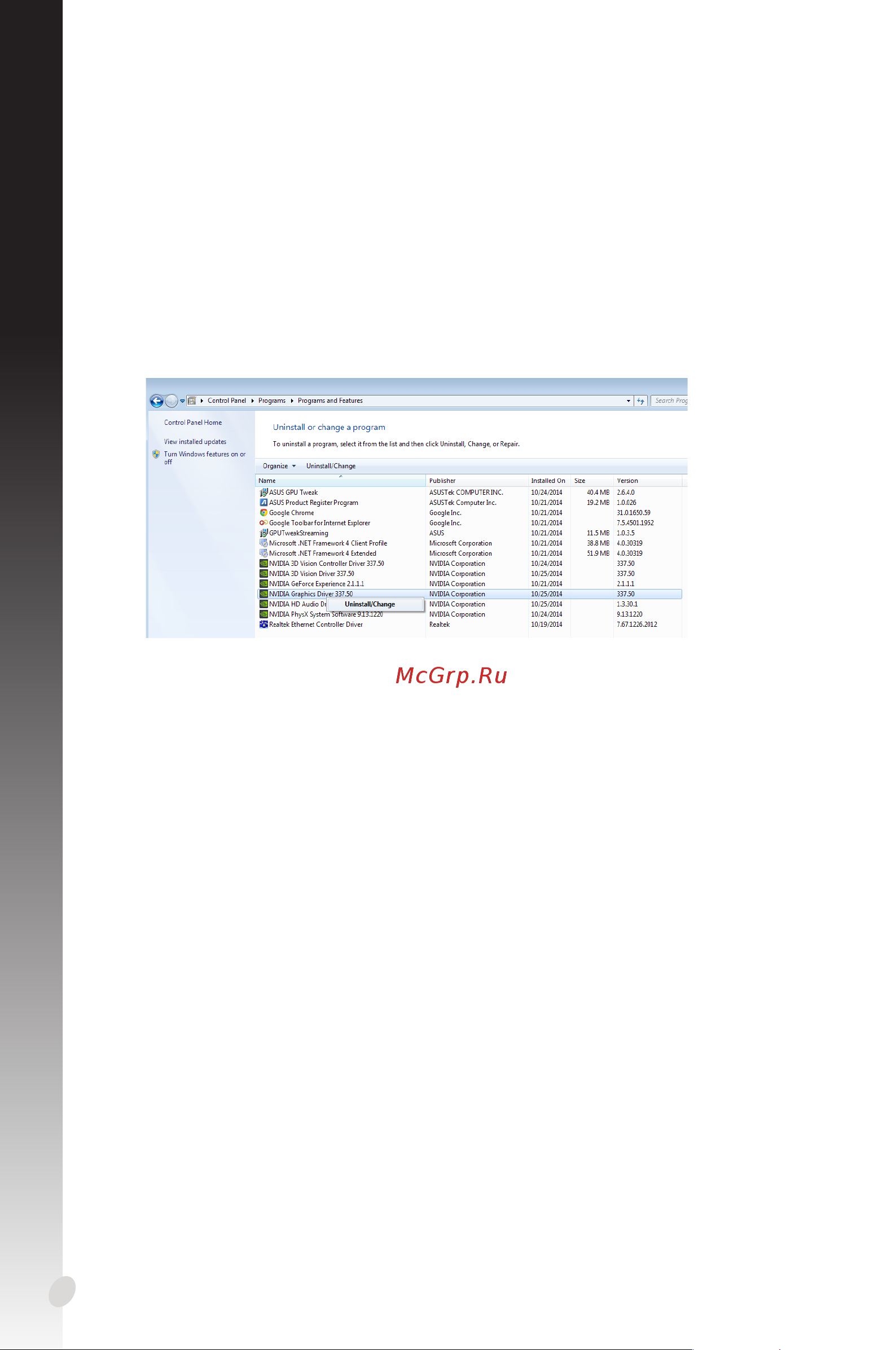Click the shield icon beside Windows features
Screen dimensions: 896x1350
click(156, 454)
